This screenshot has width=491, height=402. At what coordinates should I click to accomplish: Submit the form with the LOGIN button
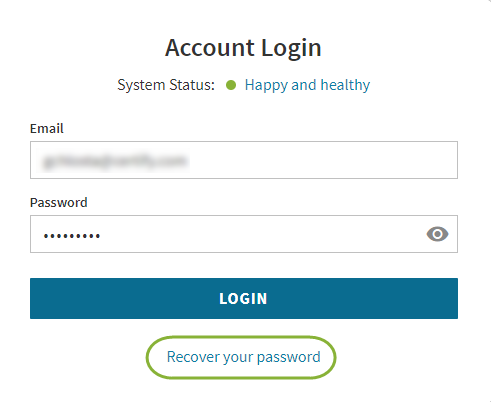click(244, 298)
